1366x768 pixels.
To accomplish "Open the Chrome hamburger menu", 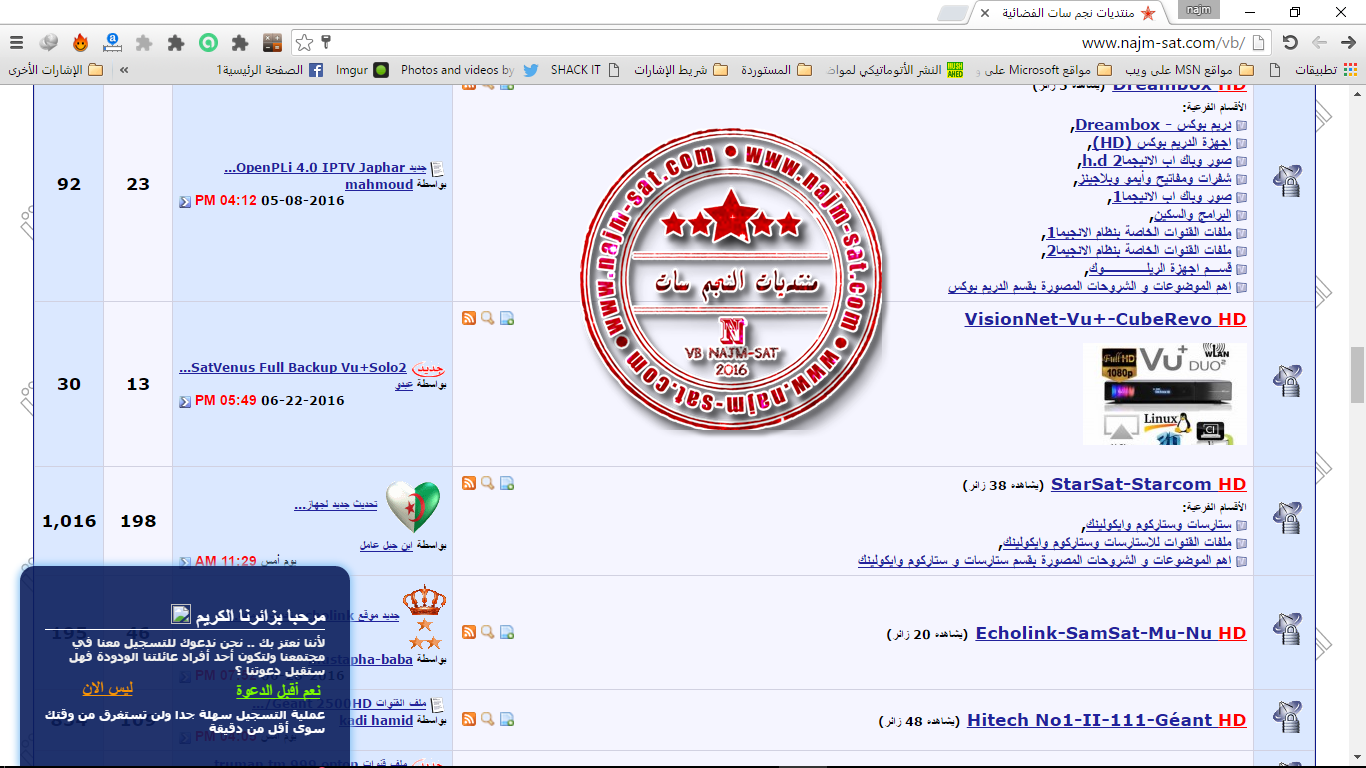I will [x=16, y=43].
